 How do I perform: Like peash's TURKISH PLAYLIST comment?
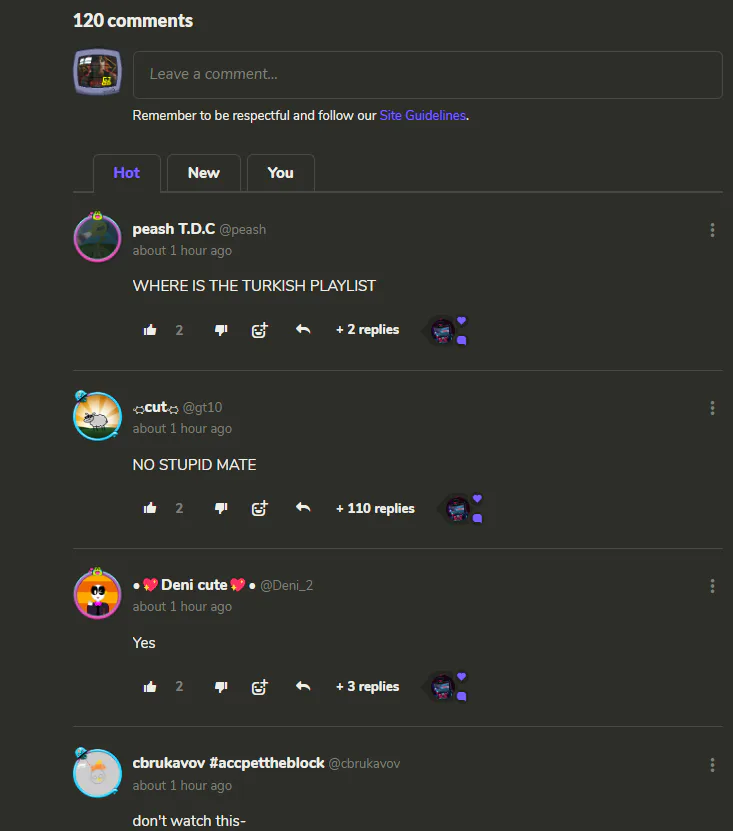tap(150, 330)
